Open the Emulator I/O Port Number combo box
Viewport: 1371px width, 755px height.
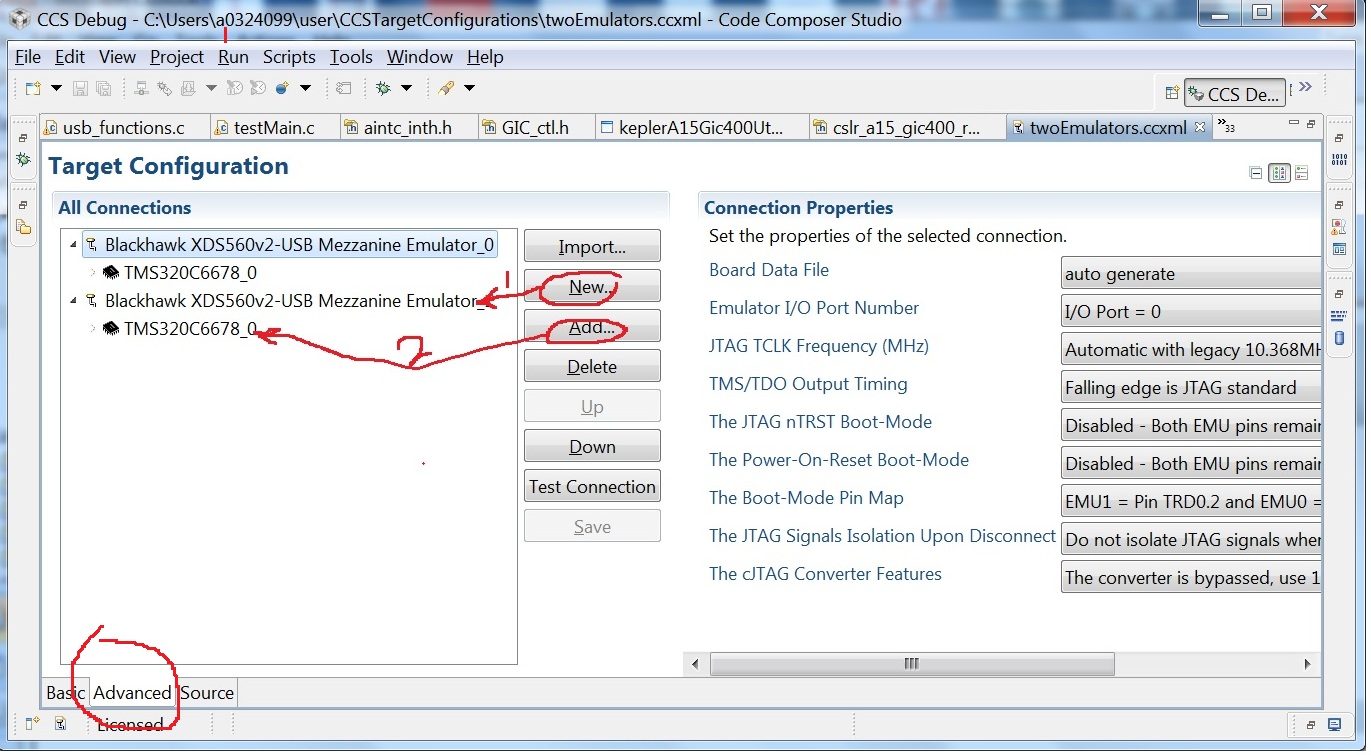point(1191,312)
